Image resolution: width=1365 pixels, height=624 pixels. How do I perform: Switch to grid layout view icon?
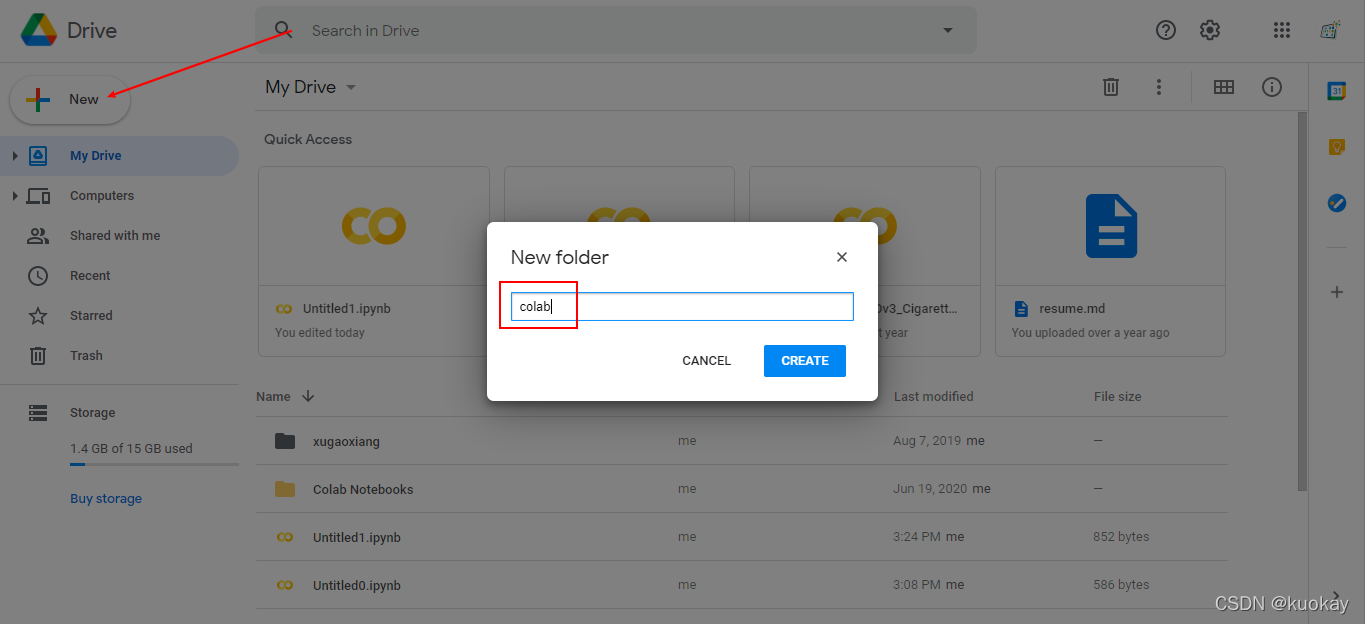tap(1223, 87)
